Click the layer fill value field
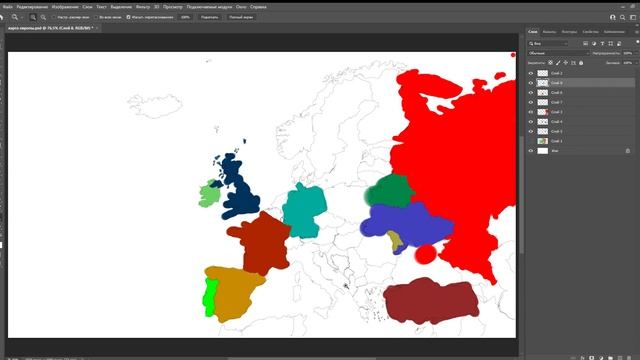 pyautogui.click(x=628, y=63)
